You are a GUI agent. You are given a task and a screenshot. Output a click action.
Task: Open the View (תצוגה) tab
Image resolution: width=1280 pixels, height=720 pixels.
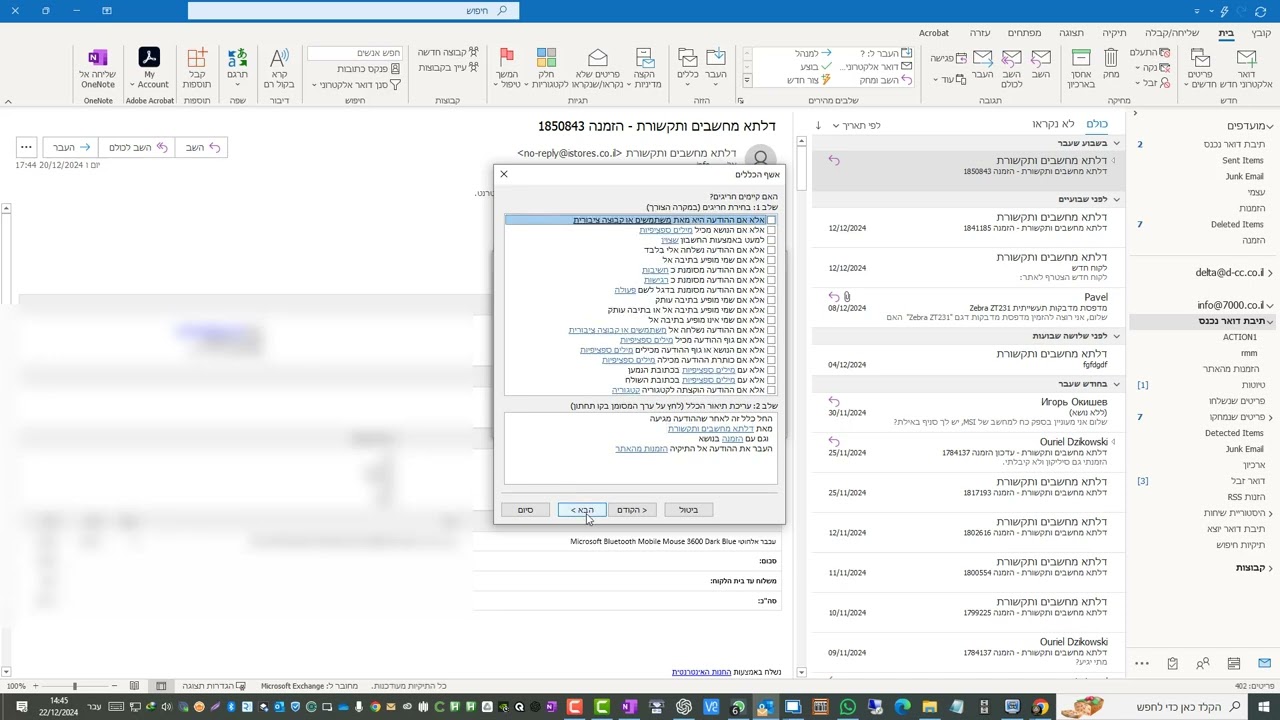[x=1071, y=33]
